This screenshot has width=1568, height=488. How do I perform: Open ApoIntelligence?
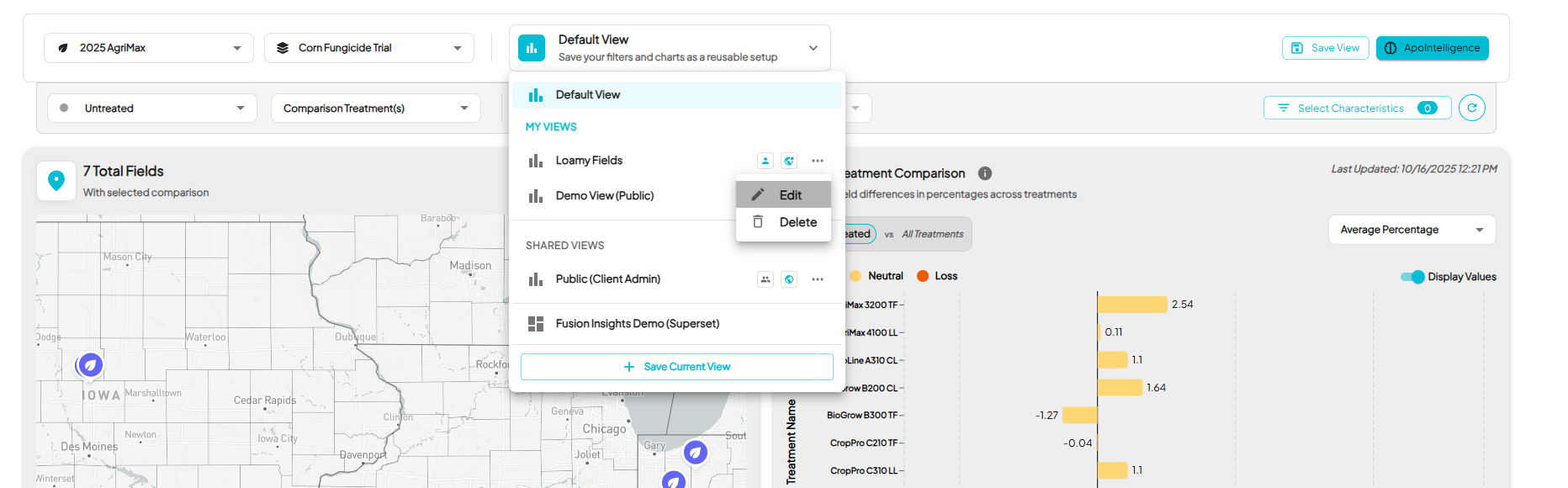click(x=1432, y=48)
